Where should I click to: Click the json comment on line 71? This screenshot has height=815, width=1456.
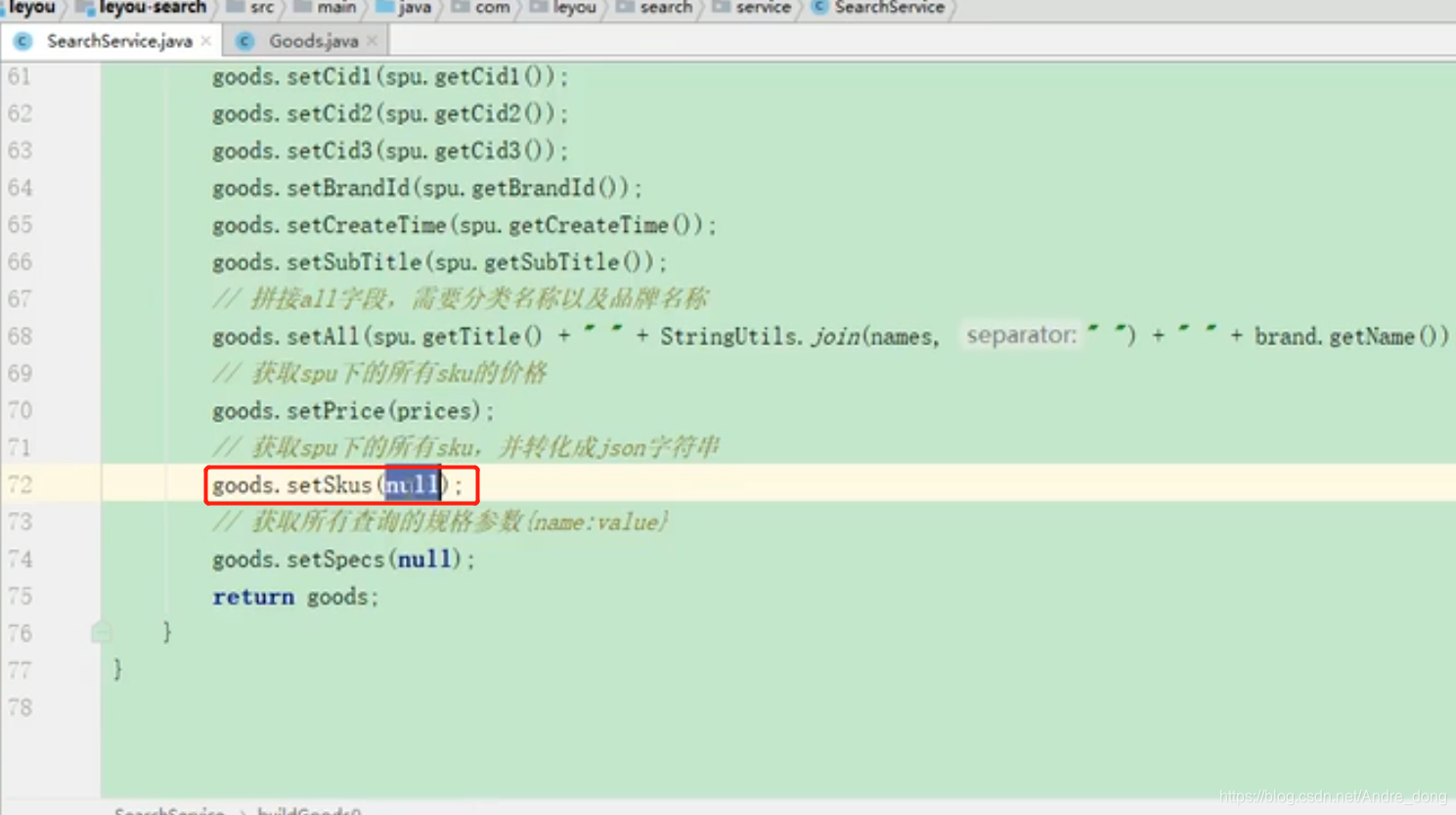coord(466,448)
